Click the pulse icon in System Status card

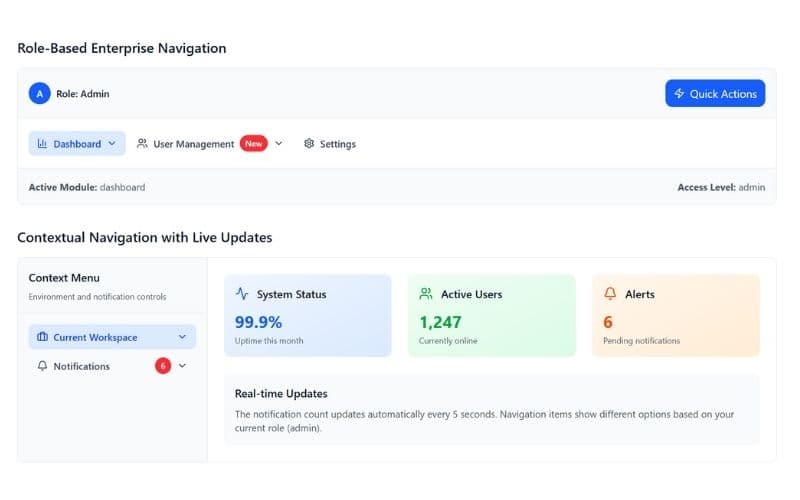(242, 294)
